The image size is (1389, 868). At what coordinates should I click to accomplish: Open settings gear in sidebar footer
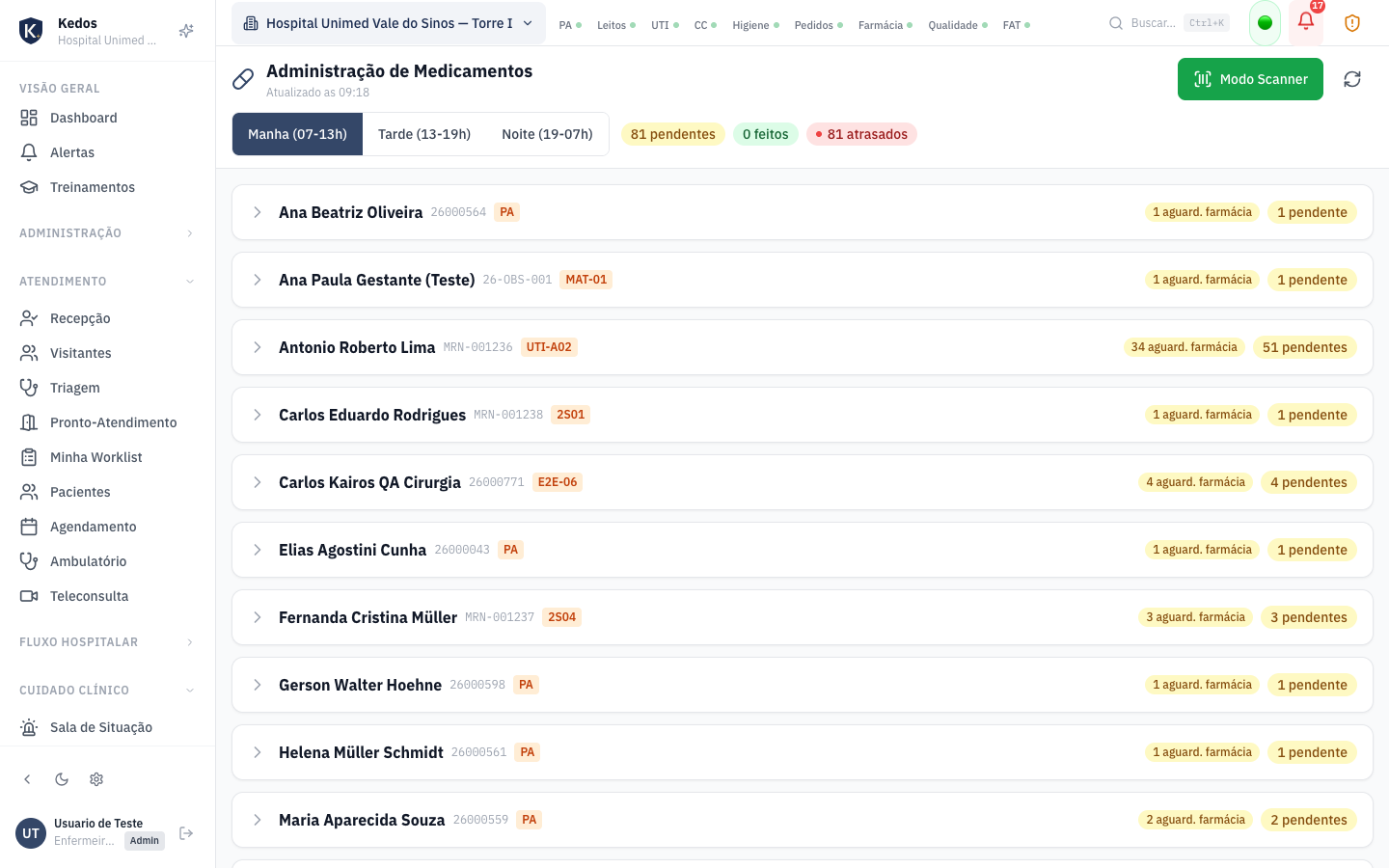click(x=96, y=779)
